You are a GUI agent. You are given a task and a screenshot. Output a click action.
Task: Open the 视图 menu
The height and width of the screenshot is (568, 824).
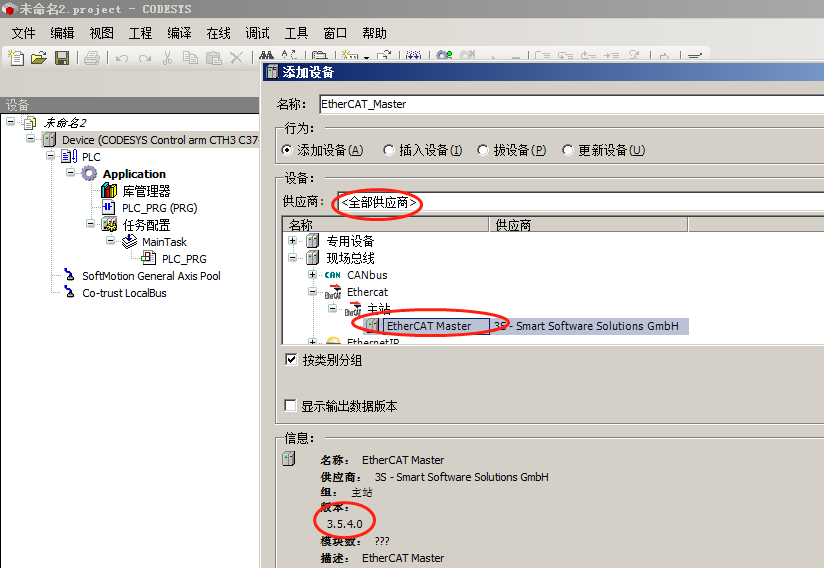point(101,33)
